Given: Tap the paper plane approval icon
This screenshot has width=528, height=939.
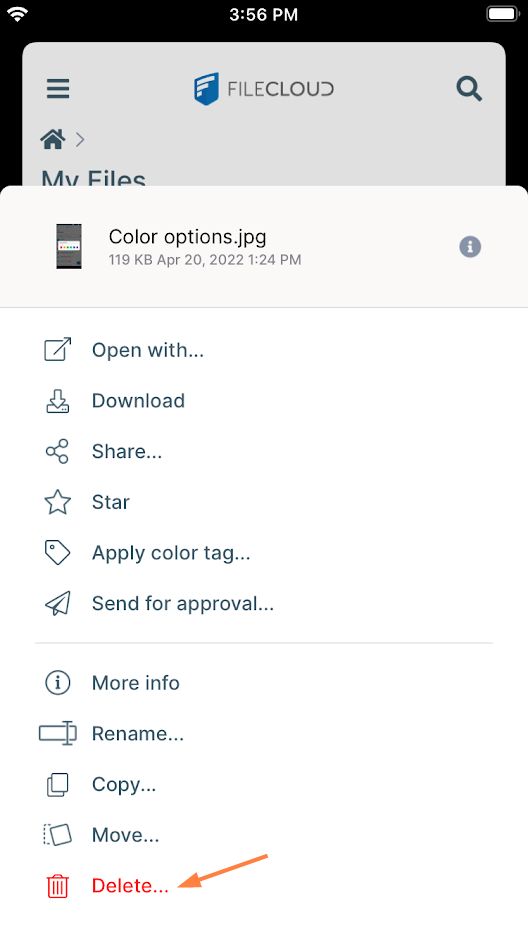Looking at the screenshot, I should click(x=57, y=603).
